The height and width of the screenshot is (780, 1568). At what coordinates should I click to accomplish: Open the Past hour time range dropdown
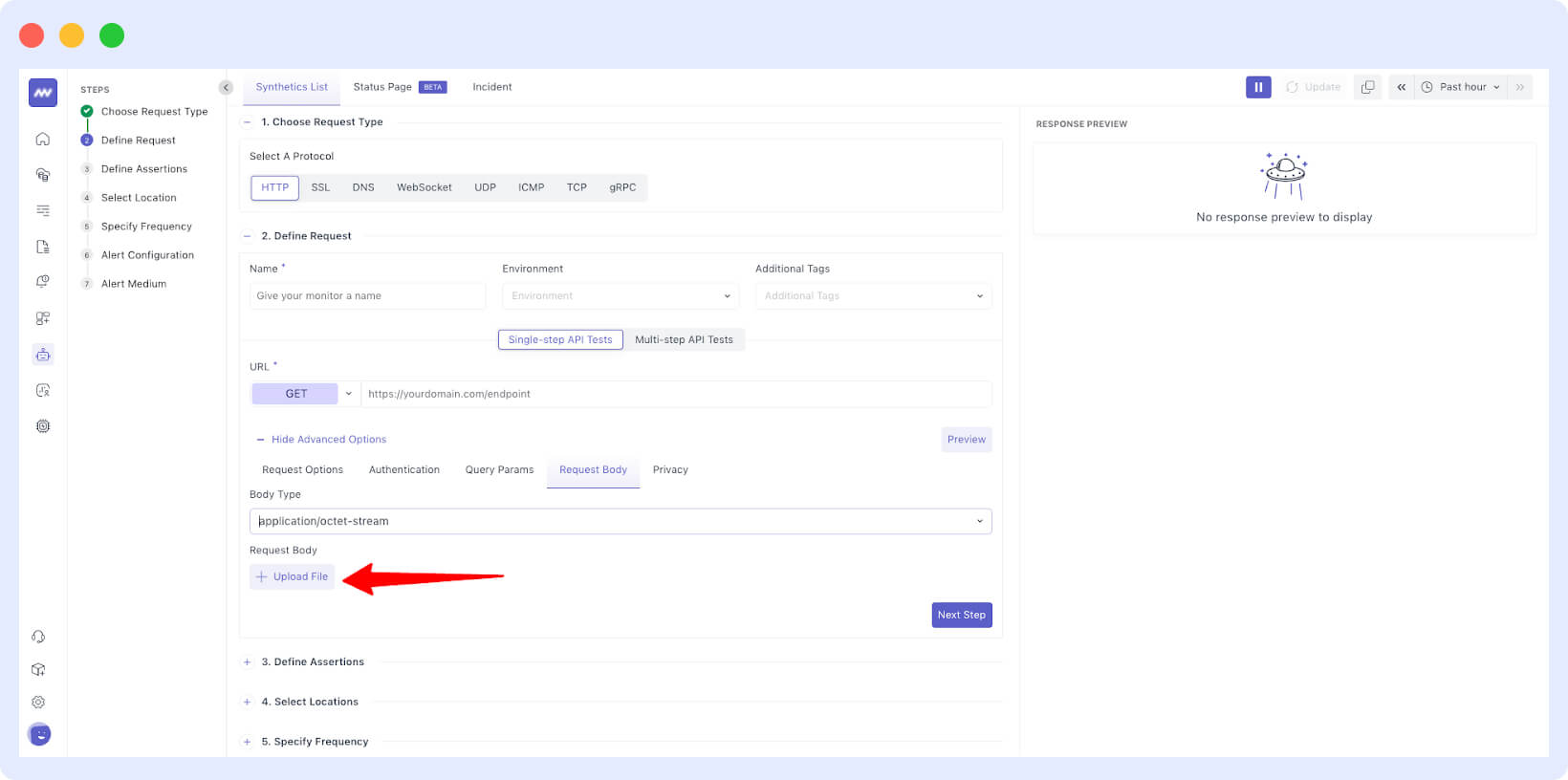(1461, 87)
